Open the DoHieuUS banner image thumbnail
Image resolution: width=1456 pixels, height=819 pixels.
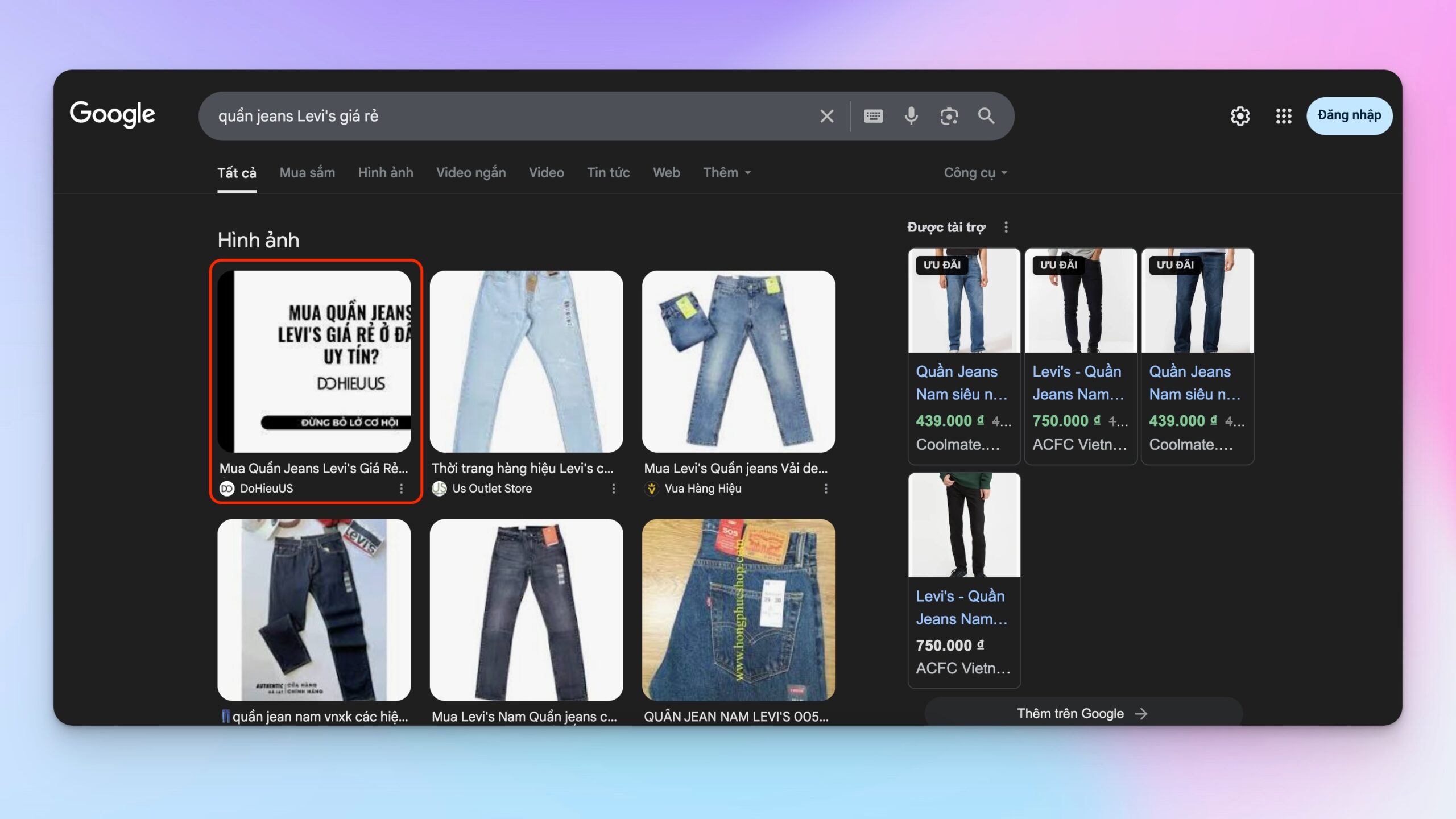314,361
